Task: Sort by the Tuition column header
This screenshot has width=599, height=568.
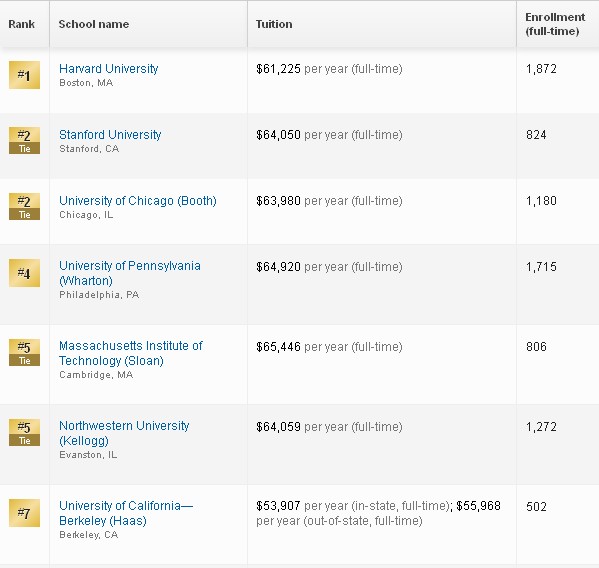Action: point(274,24)
